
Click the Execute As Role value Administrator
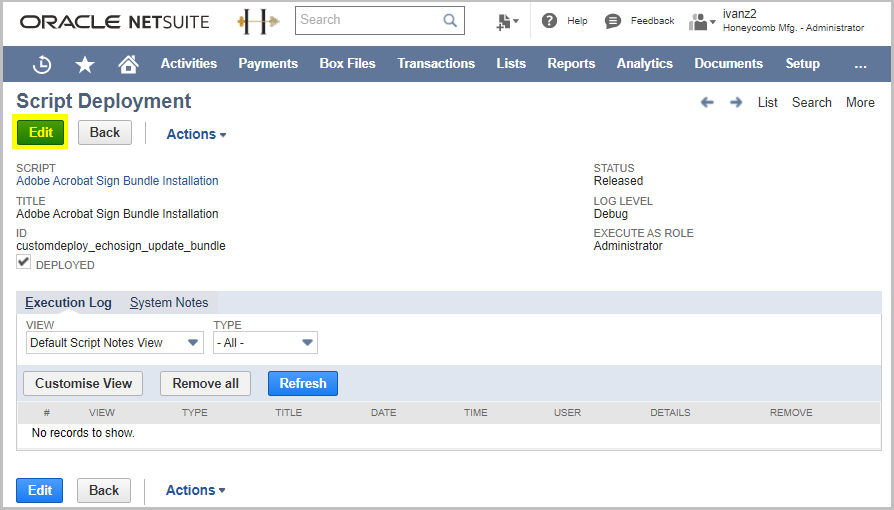[x=628, y=246]
